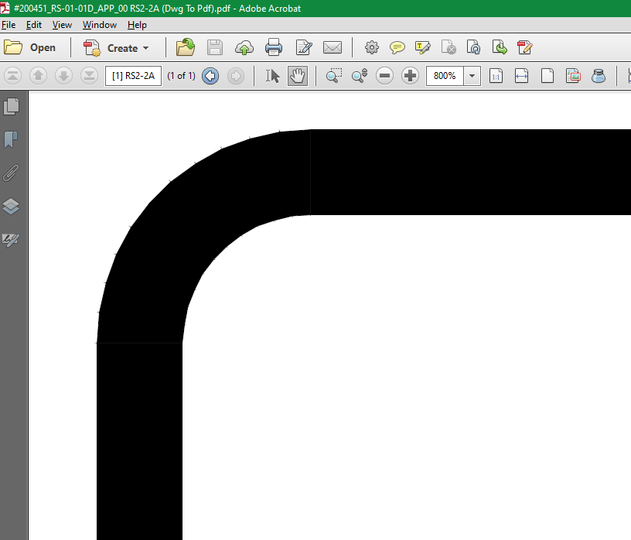Select the highlight text tool

tap(423, 47)
